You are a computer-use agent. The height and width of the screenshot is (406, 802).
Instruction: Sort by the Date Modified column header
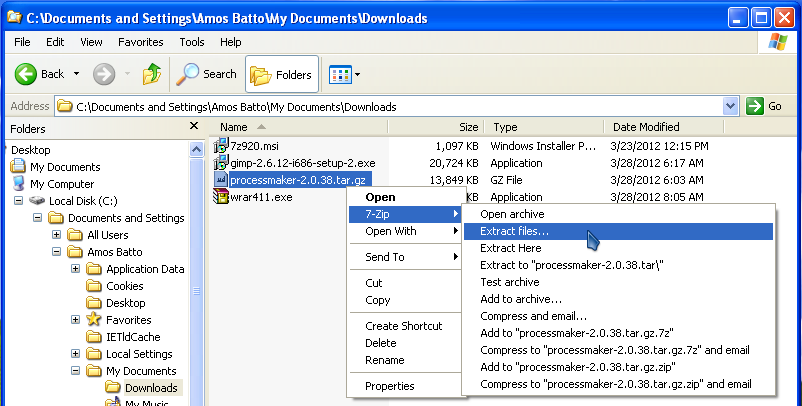pos(646,127)
